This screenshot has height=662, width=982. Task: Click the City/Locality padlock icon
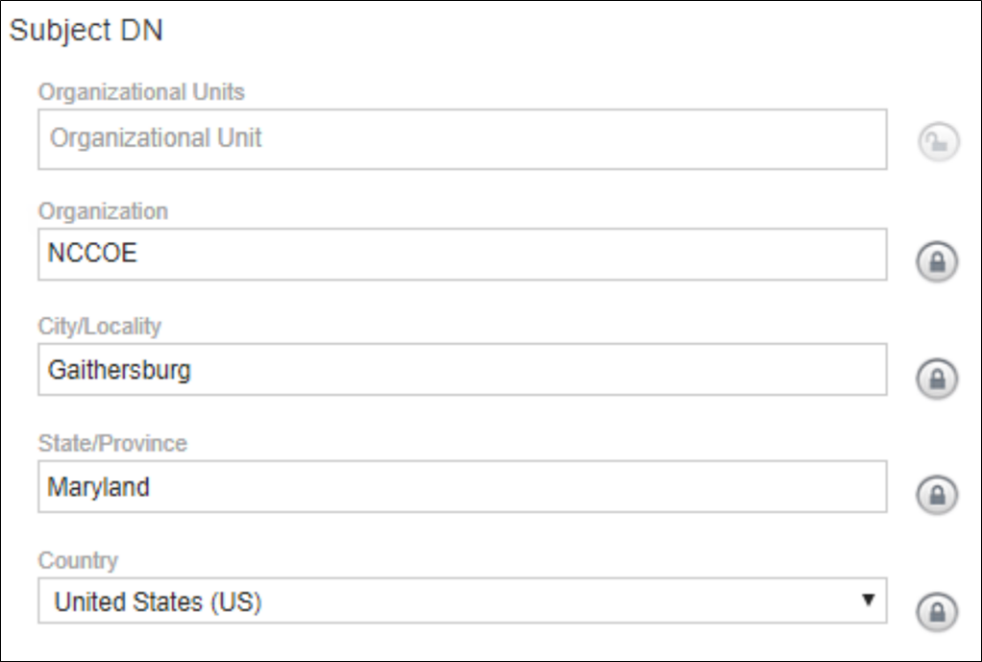pos(938,378)
